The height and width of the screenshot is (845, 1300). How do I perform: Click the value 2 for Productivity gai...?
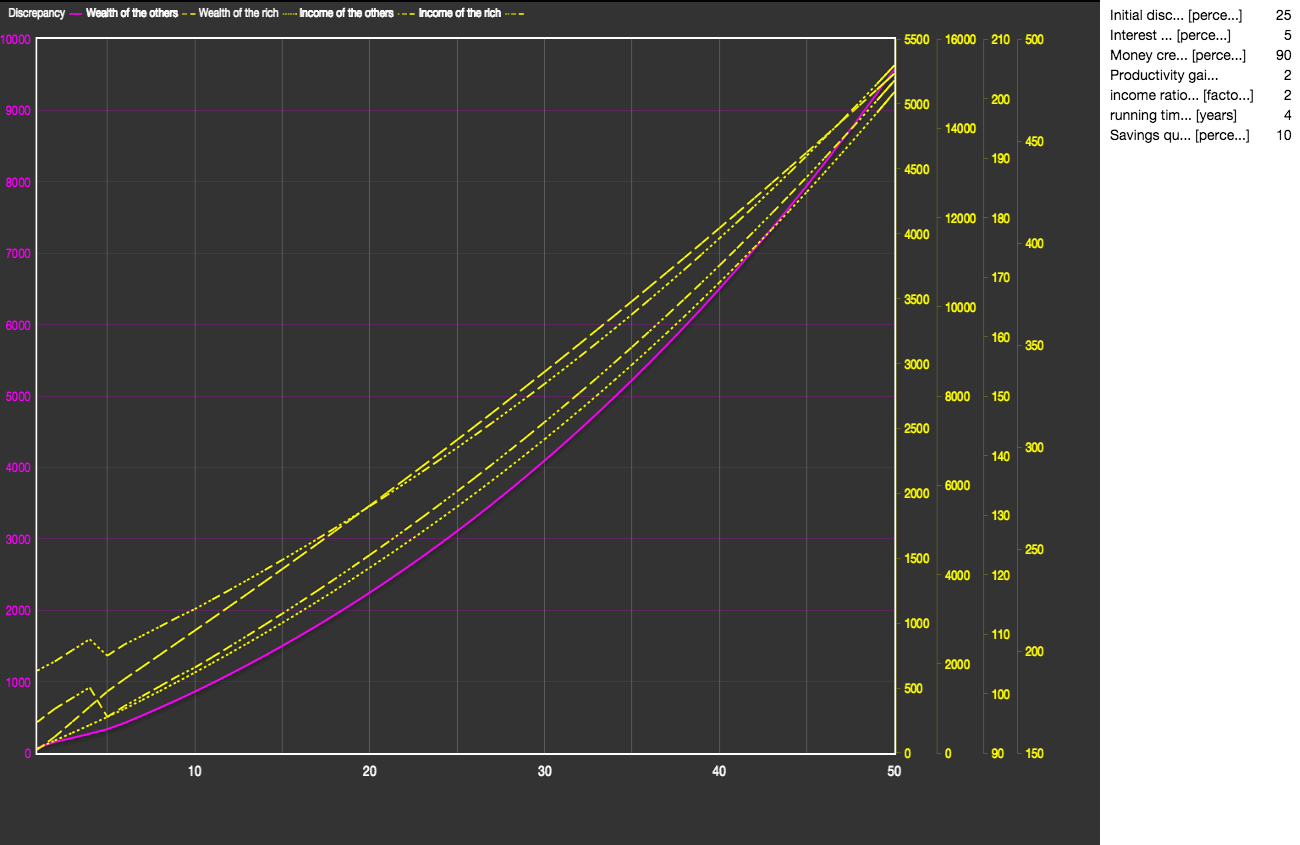tap(1287, 76)
